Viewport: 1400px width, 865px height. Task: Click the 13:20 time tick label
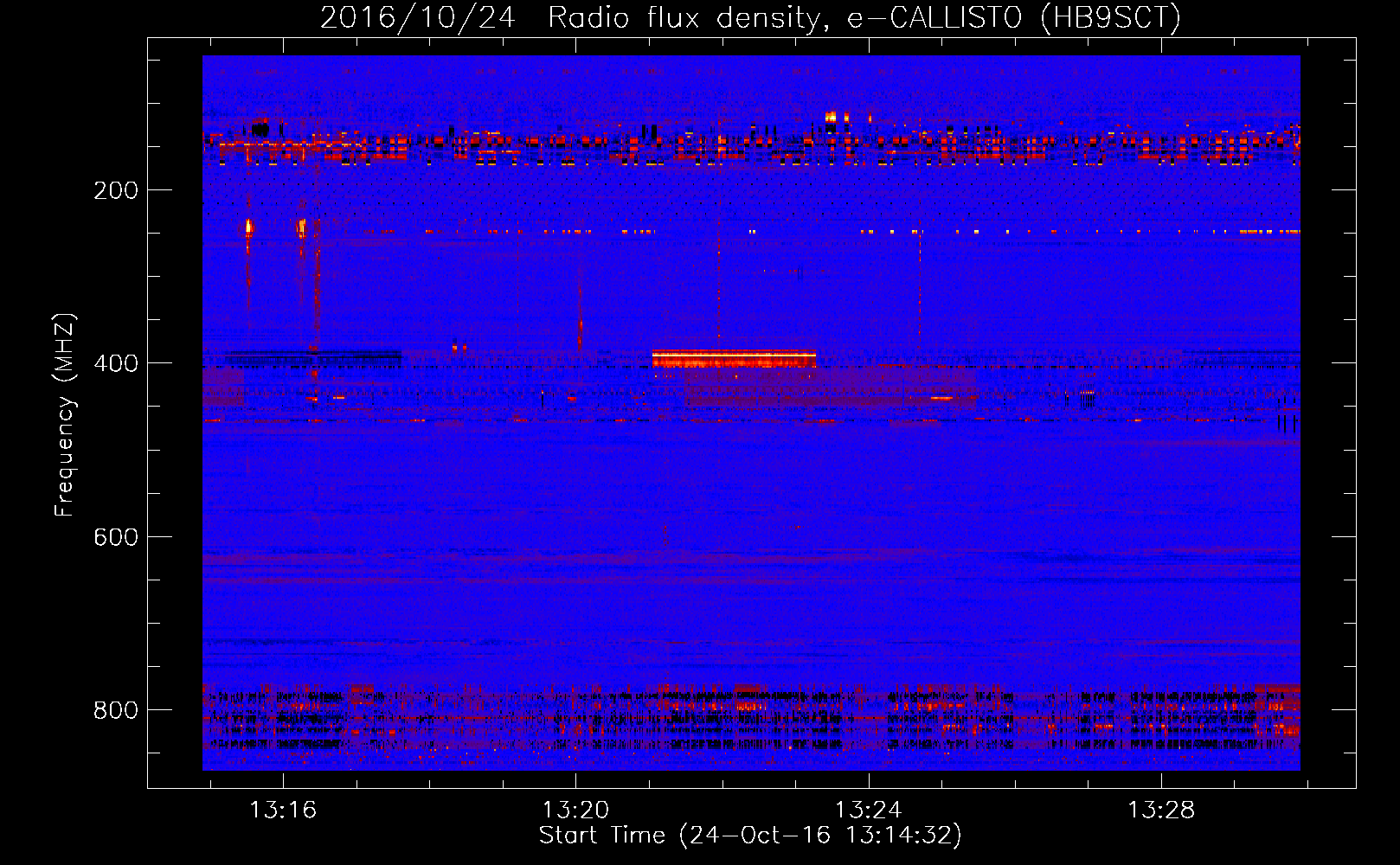575,811
